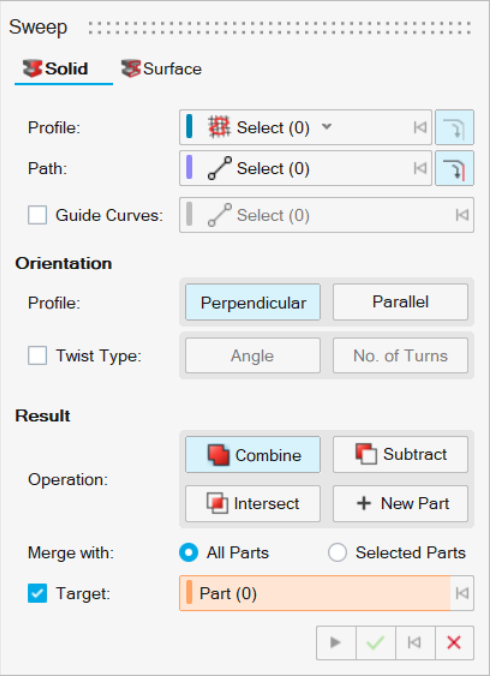
Task: Click the reset all icon in bottom toolbar
Action: (415, 643)
